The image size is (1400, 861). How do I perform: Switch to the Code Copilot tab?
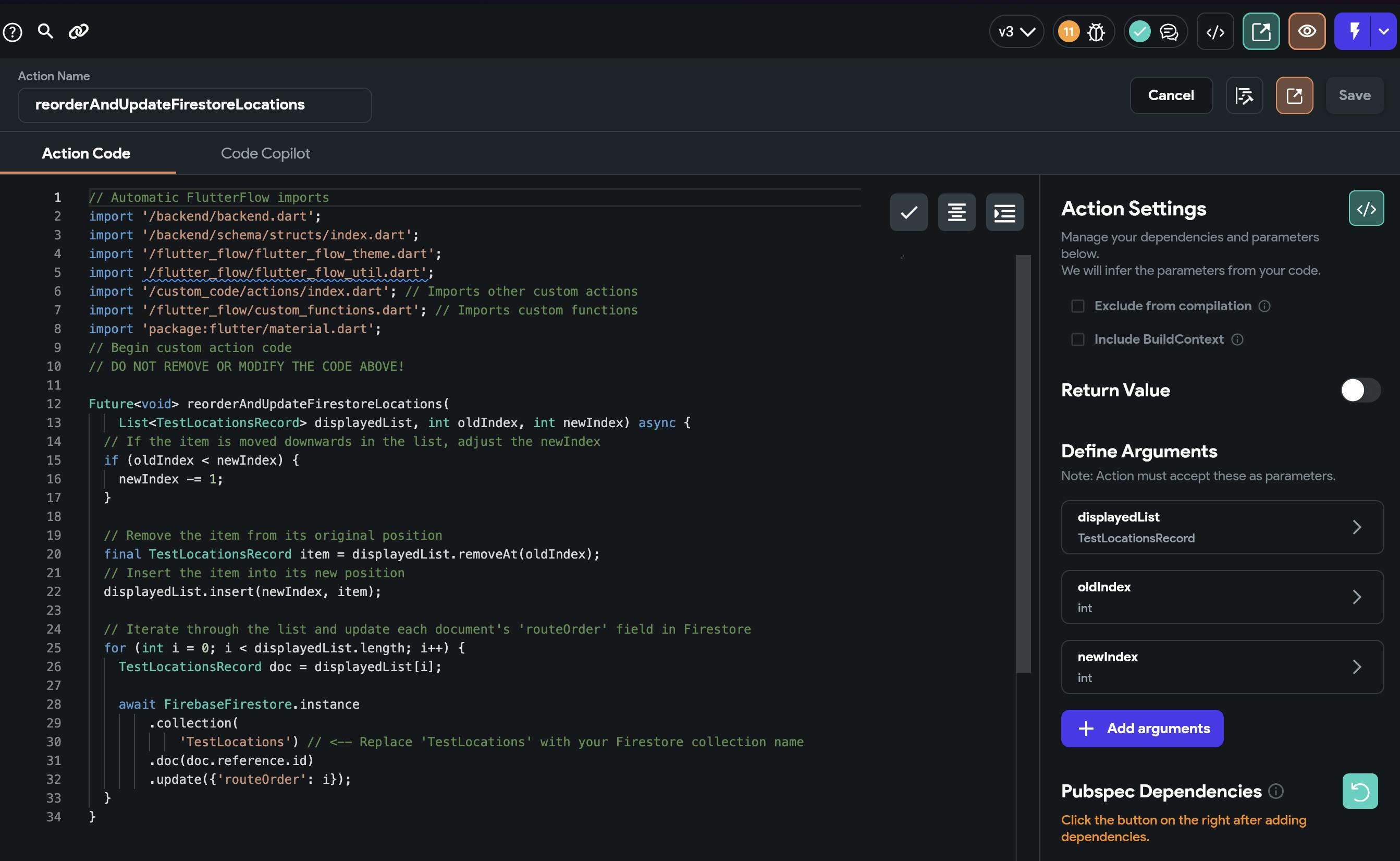pyautogui.click(x=265, y=153)
